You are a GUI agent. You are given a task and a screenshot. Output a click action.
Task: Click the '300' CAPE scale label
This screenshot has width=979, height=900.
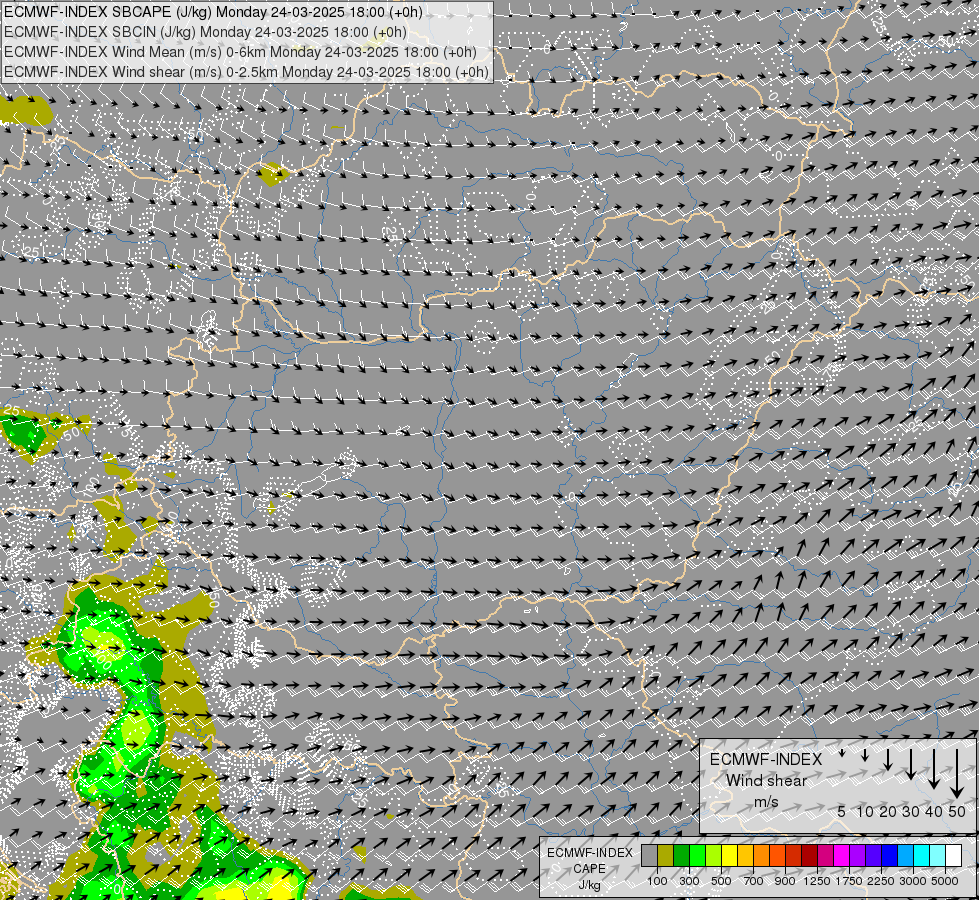(689, 881)
